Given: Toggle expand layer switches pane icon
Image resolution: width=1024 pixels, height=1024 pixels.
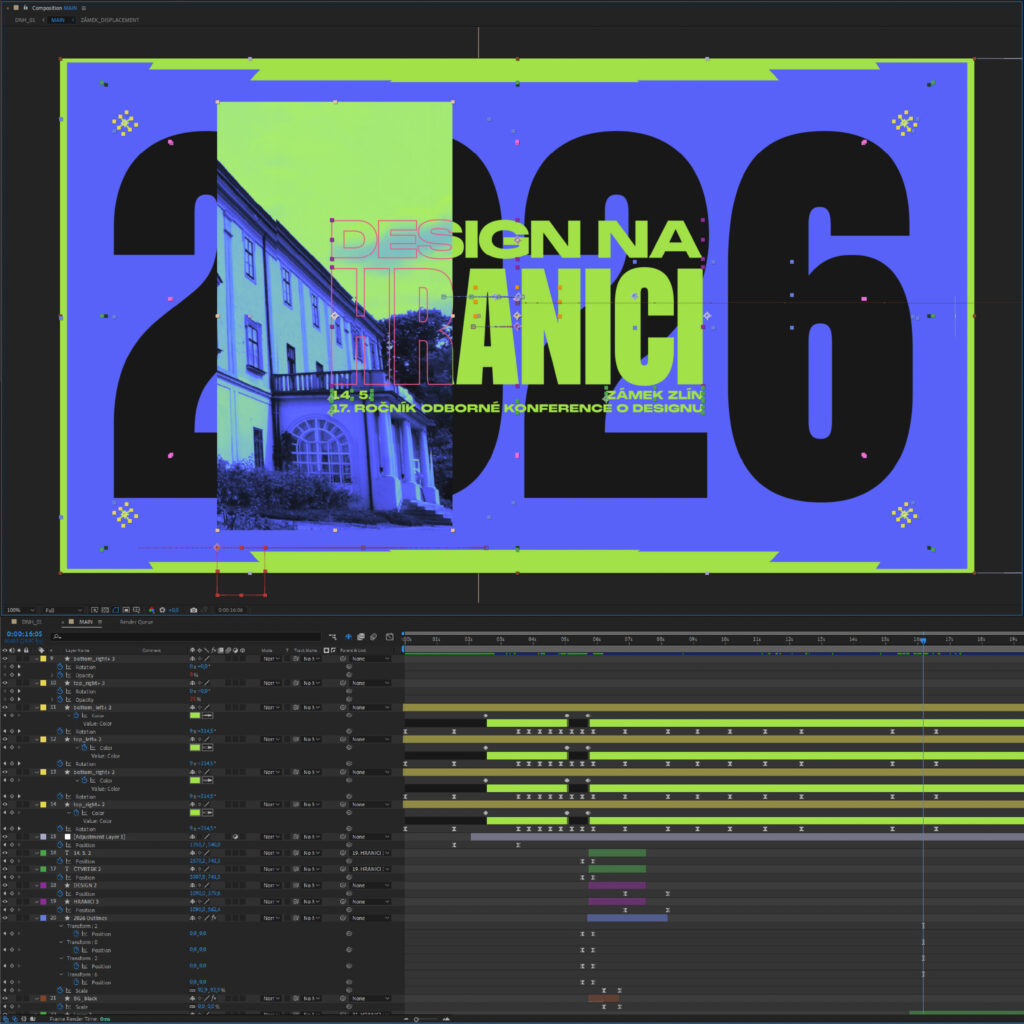Looking at the screenshot, I should coord(6,1019).
